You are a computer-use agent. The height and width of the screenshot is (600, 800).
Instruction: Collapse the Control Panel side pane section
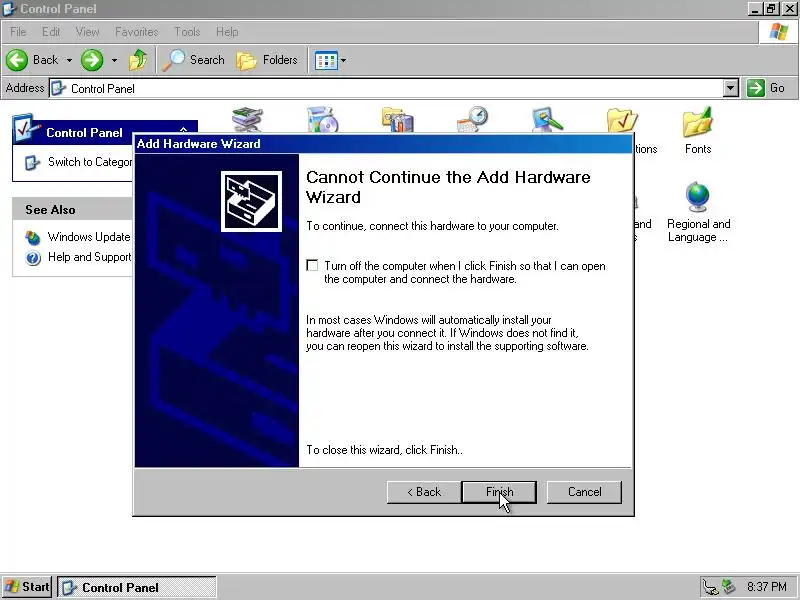pos(184,130)
